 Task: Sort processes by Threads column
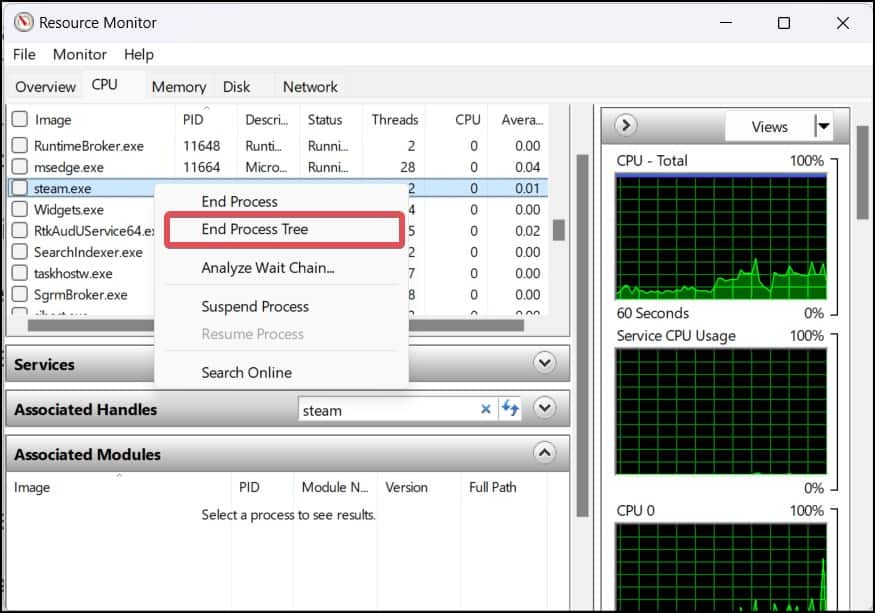395,119
